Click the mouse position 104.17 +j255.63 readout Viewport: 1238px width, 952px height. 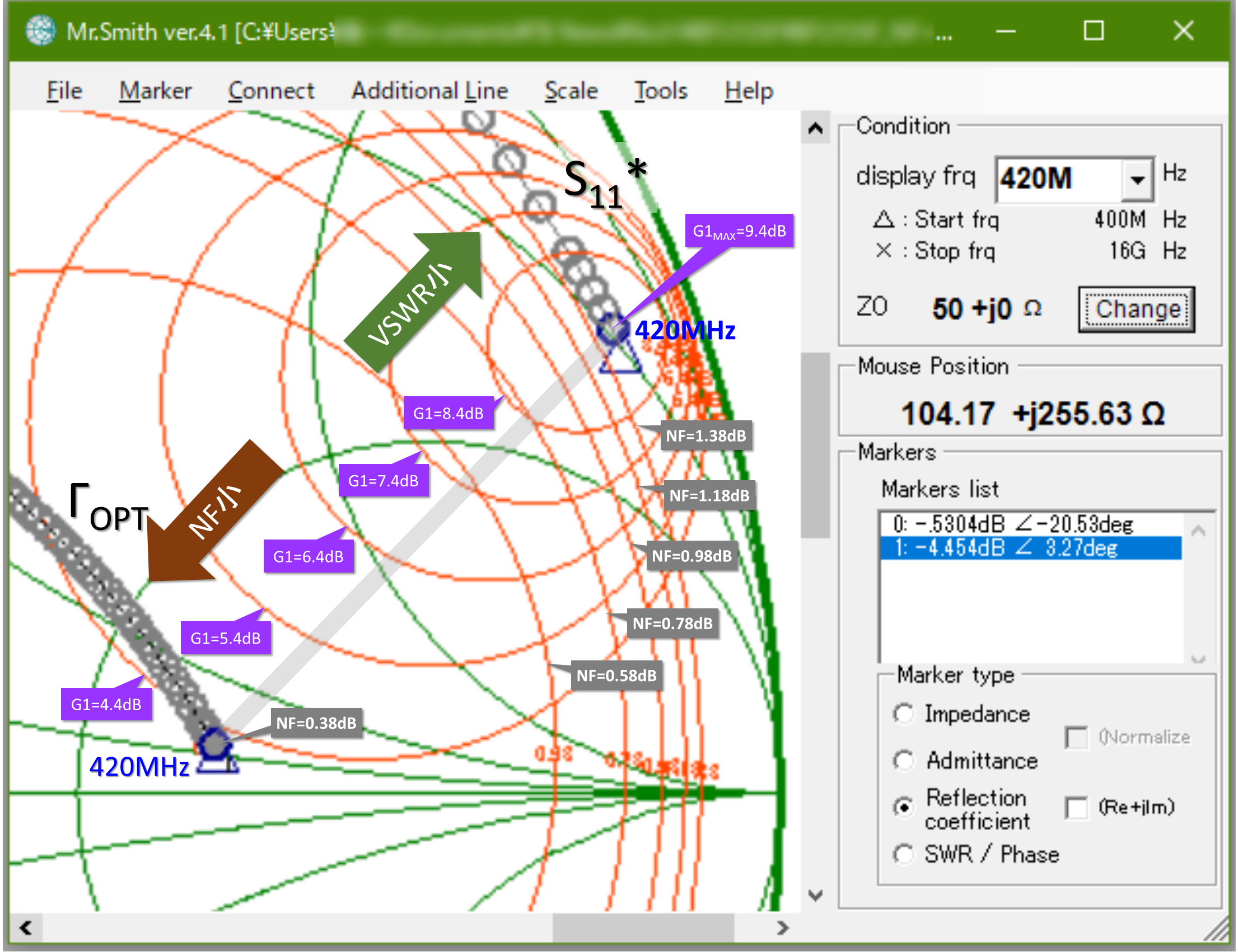(1033, 413)
